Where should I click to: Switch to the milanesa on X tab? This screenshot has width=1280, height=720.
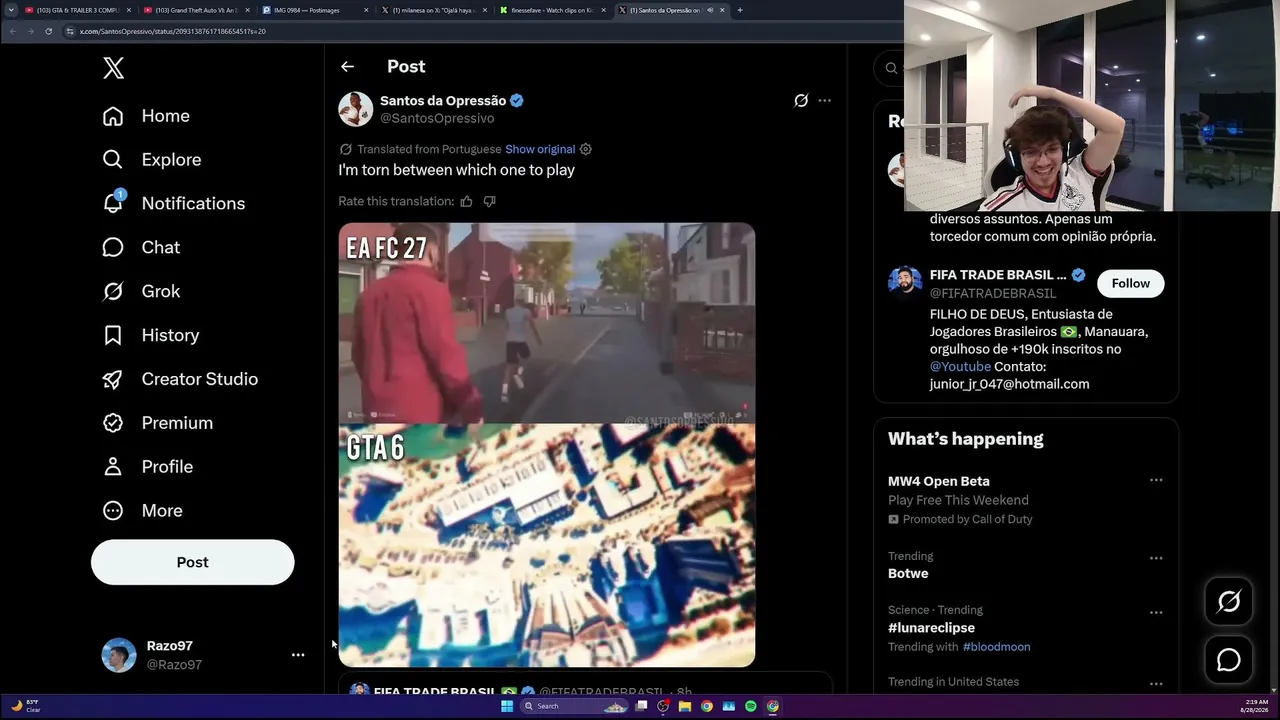click(434, 10)
